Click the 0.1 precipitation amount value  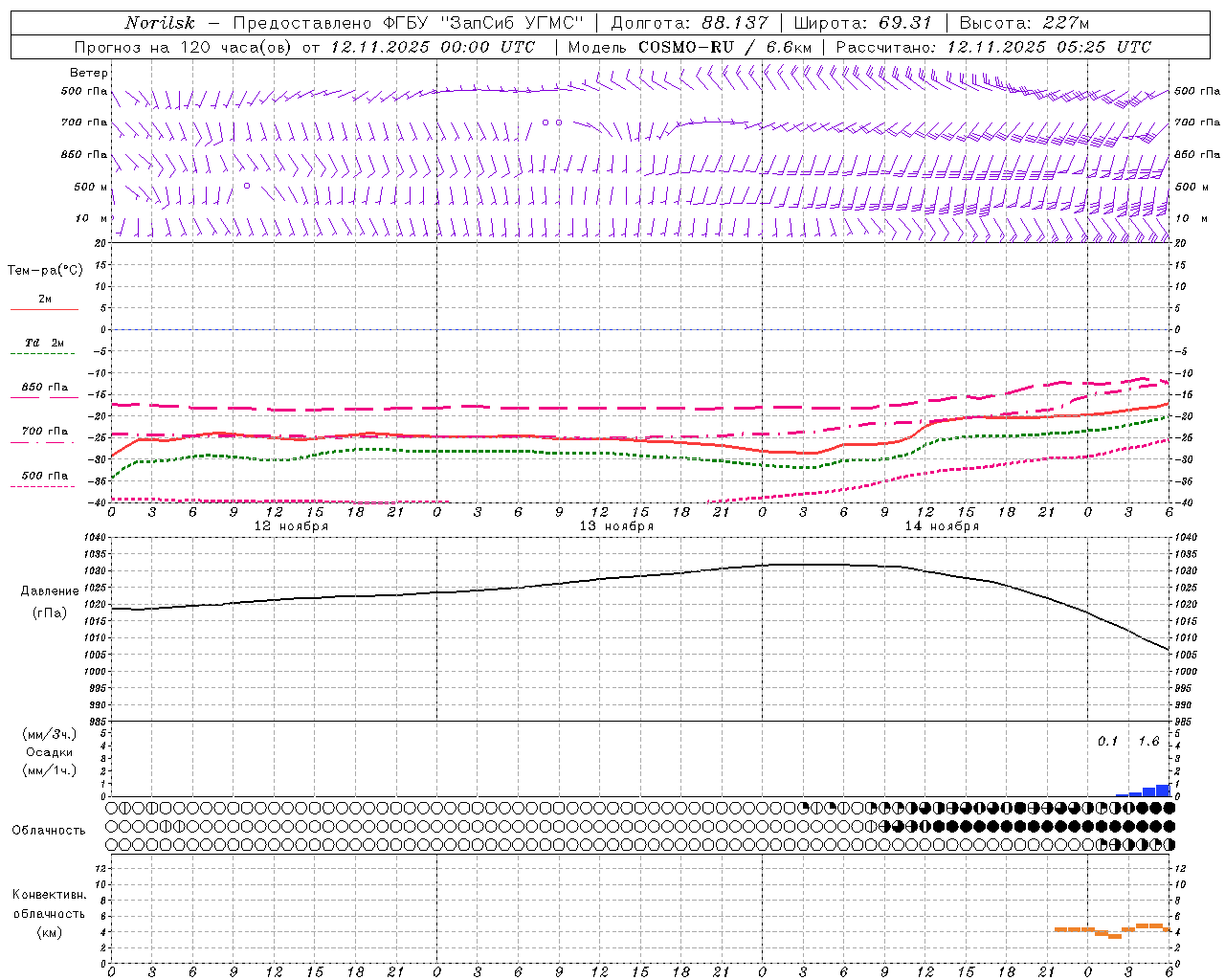pyautogui.click(x=1107, y=741)
